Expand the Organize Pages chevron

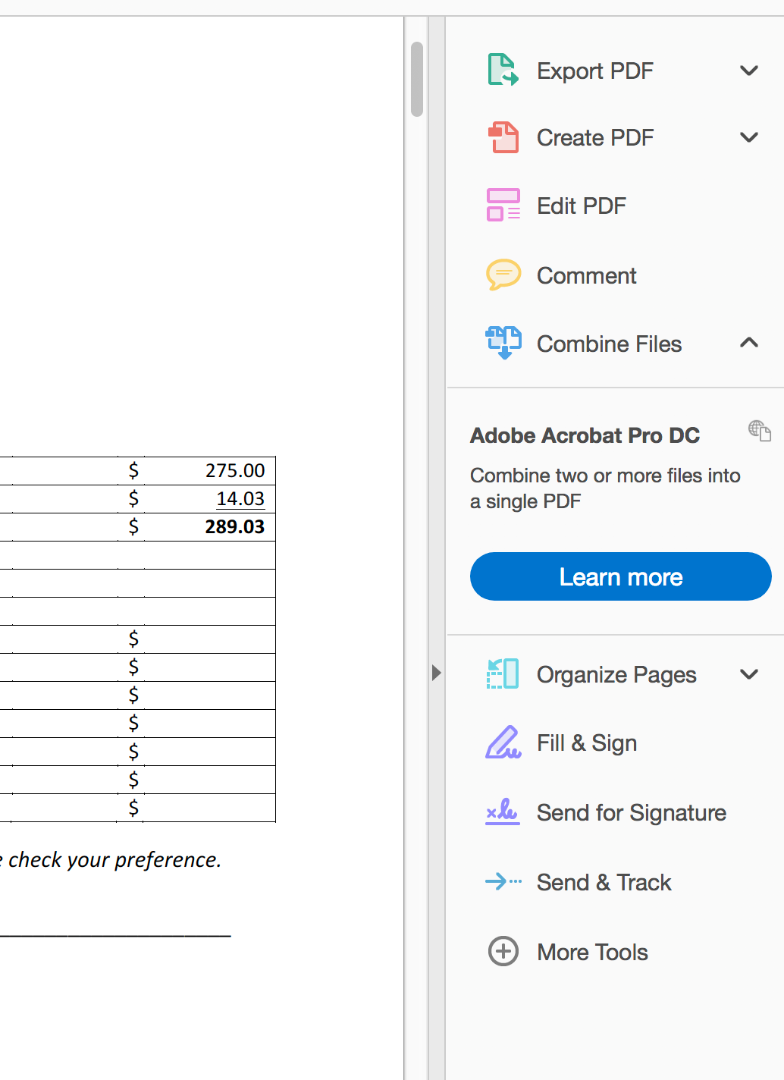(749, 674)
